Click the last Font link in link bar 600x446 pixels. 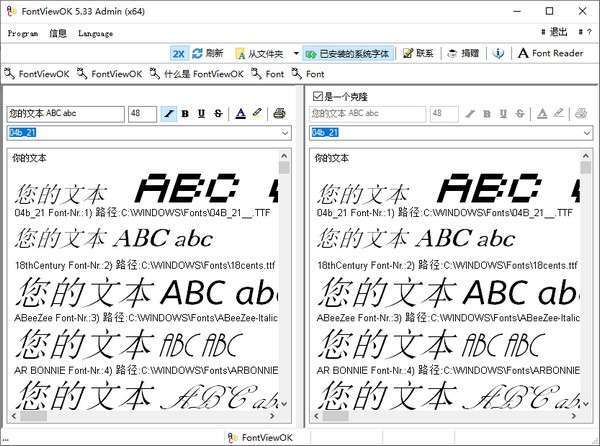(308, 74)
